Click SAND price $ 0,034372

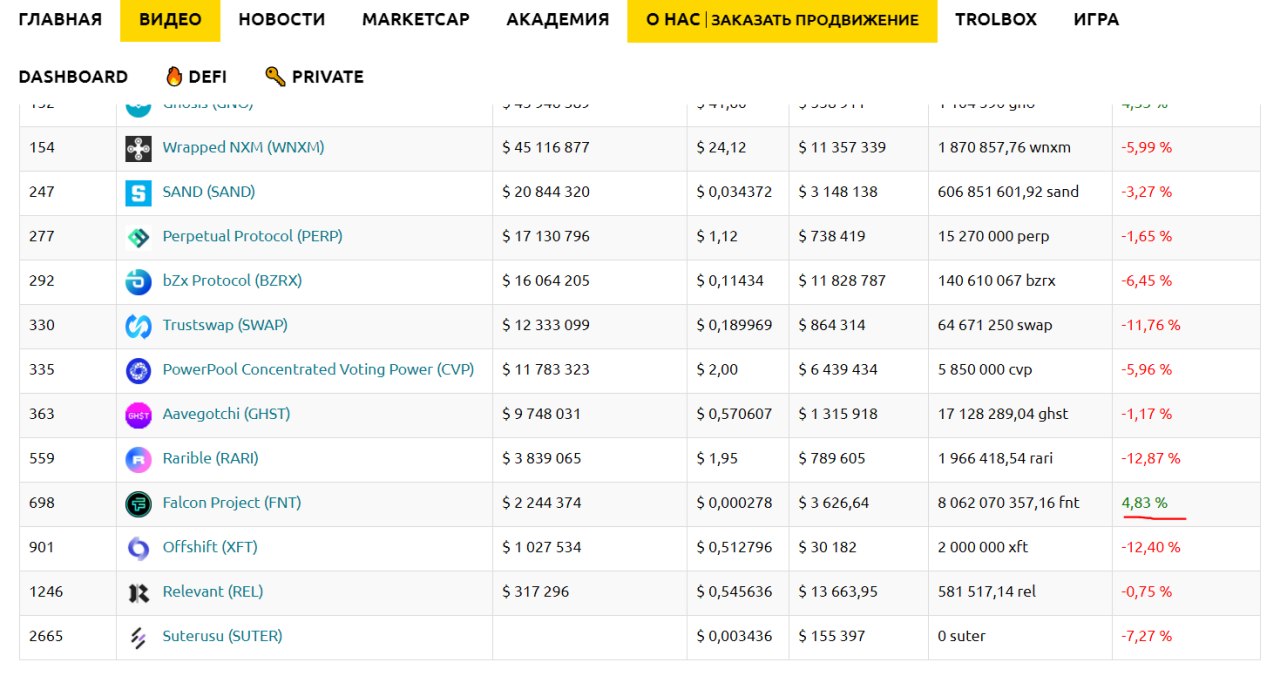[x=735, y=192]
